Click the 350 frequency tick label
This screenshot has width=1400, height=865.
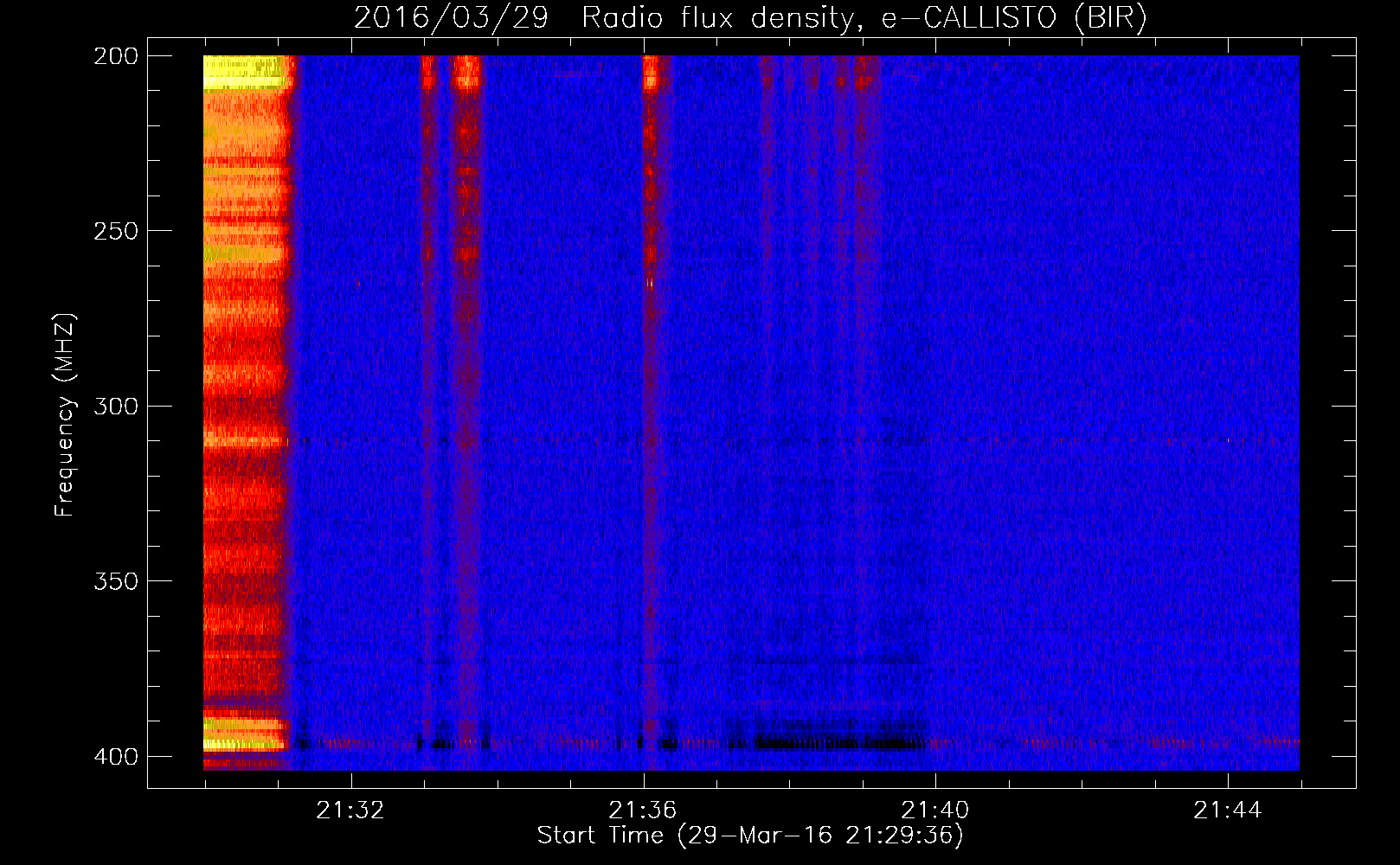[116, 581]
